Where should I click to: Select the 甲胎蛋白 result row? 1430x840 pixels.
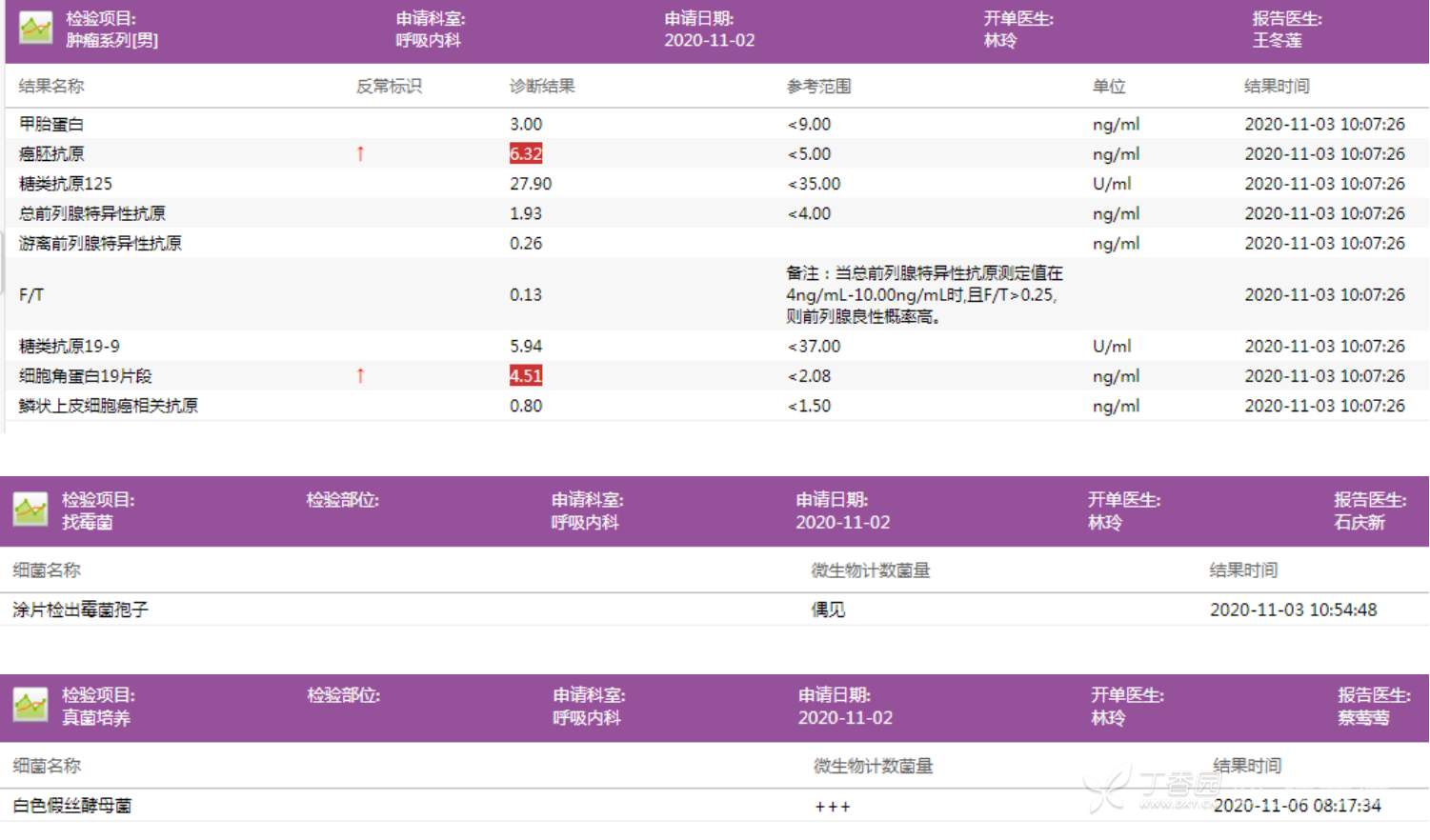click(x=51, y=124)
